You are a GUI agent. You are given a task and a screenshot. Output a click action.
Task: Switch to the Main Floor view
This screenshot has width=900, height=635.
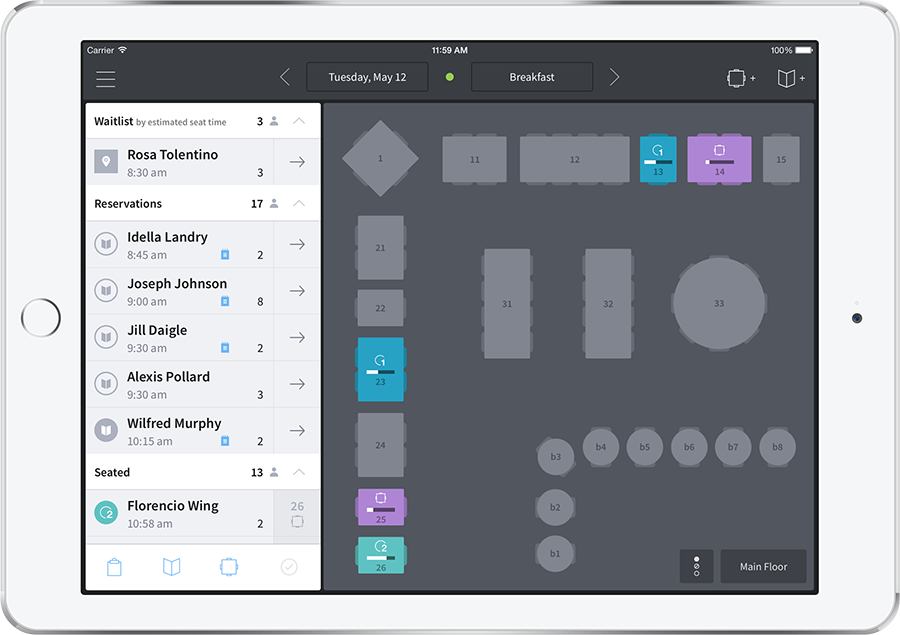pyautogui.click(x=763, y=566)
